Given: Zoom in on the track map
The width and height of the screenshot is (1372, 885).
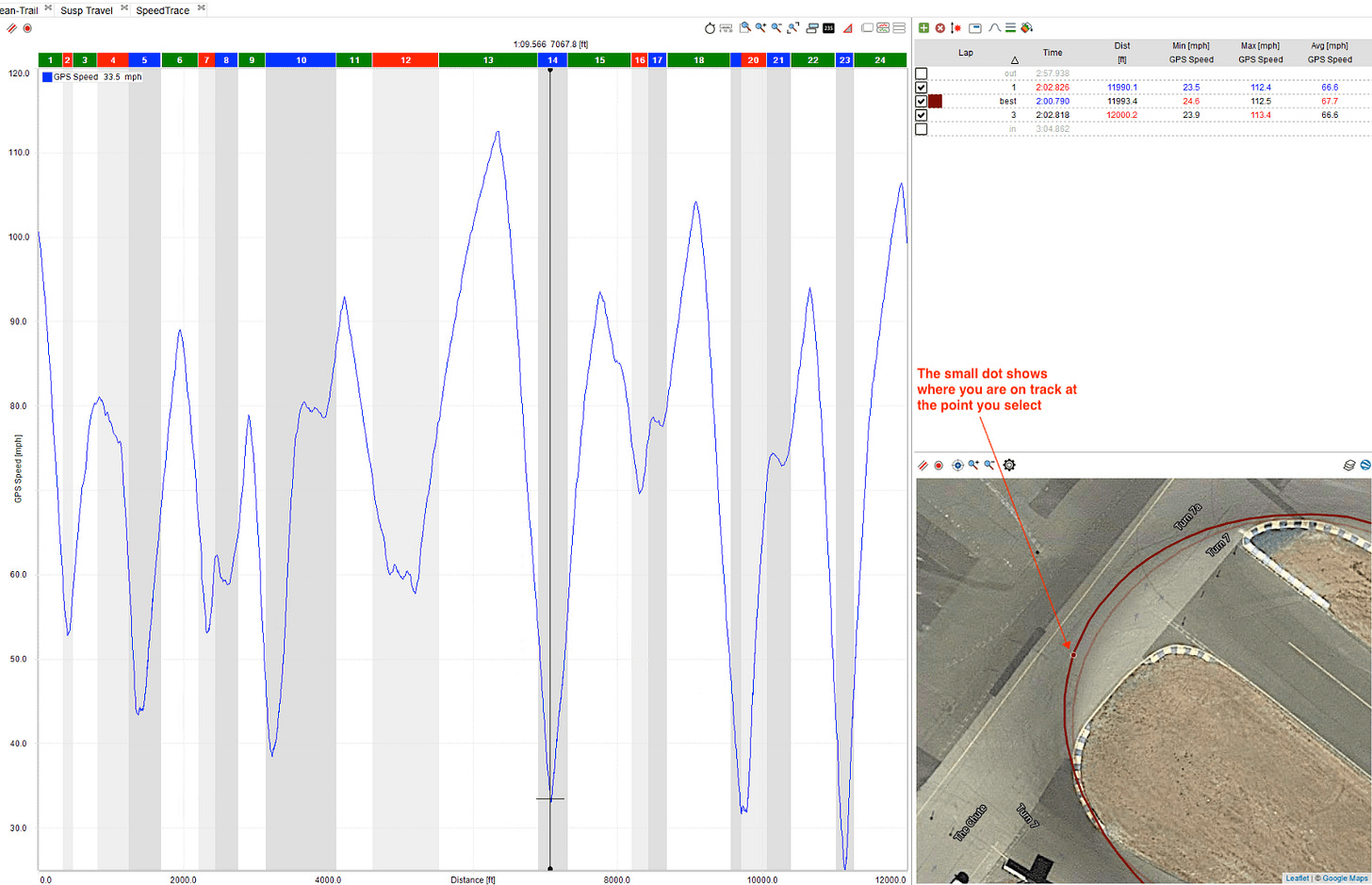Looking at the screenshot, I should tap(973, 466).
